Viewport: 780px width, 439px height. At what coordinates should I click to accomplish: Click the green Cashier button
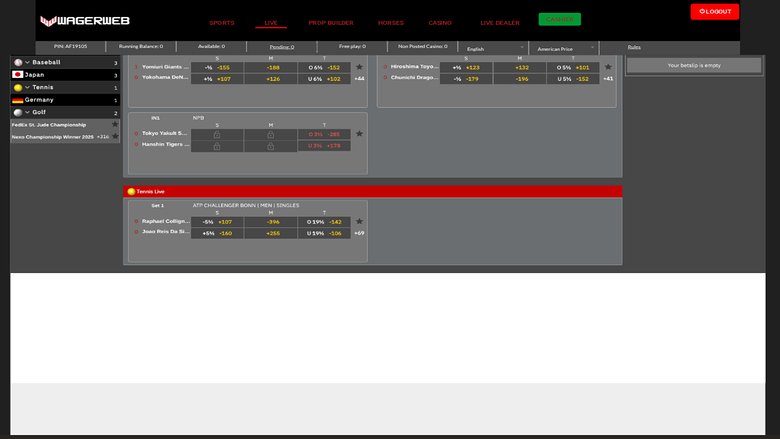tap(559, 19)
